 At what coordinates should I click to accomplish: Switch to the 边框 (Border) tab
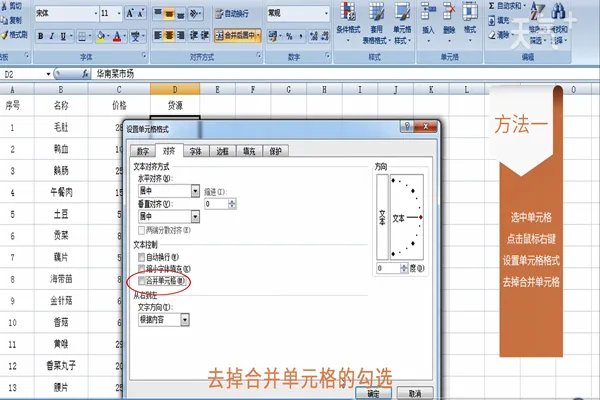pyautogui.click(x=222, y=151)
